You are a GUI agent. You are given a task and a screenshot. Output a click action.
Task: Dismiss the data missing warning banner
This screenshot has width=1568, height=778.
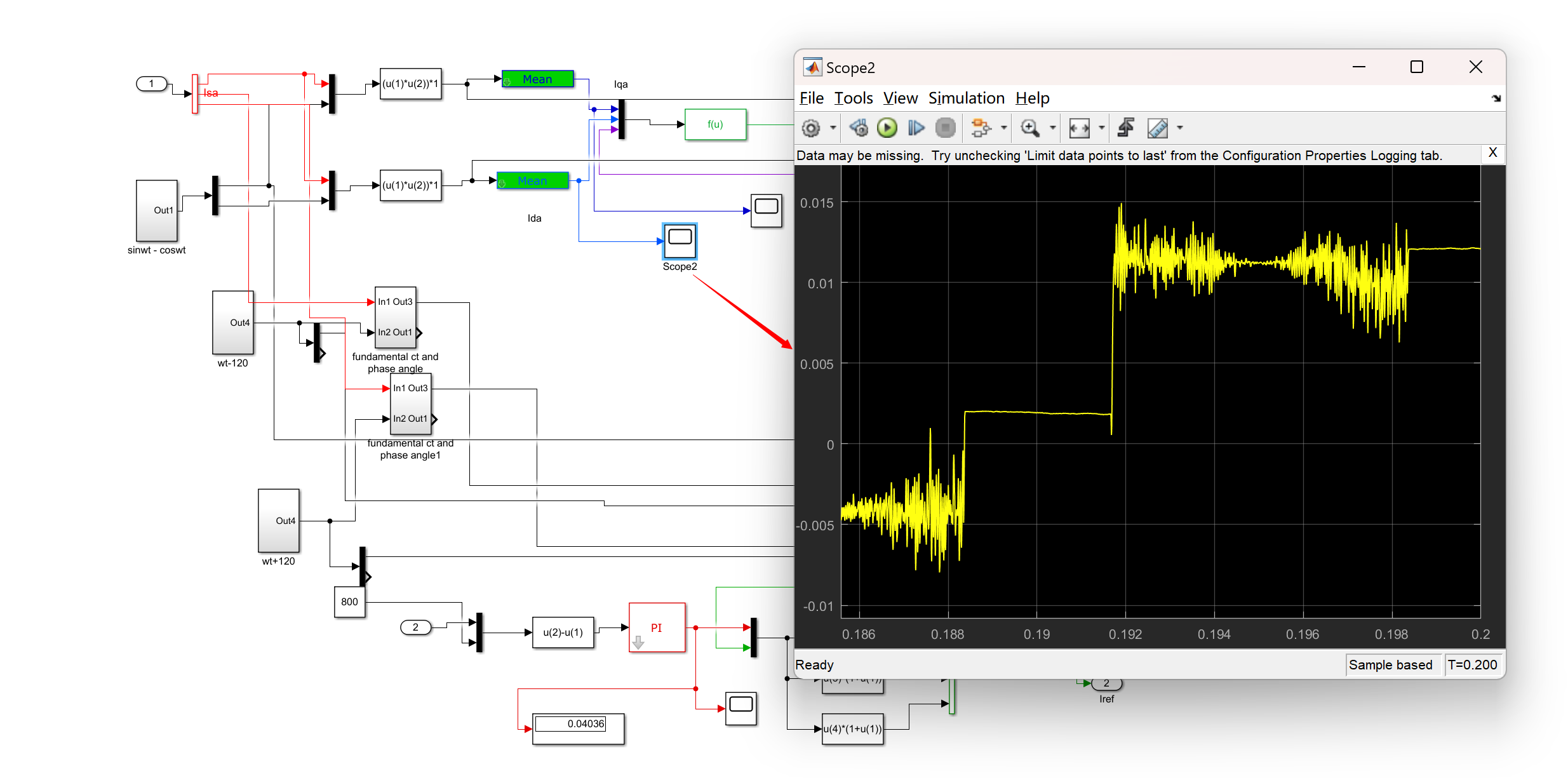1492,153
